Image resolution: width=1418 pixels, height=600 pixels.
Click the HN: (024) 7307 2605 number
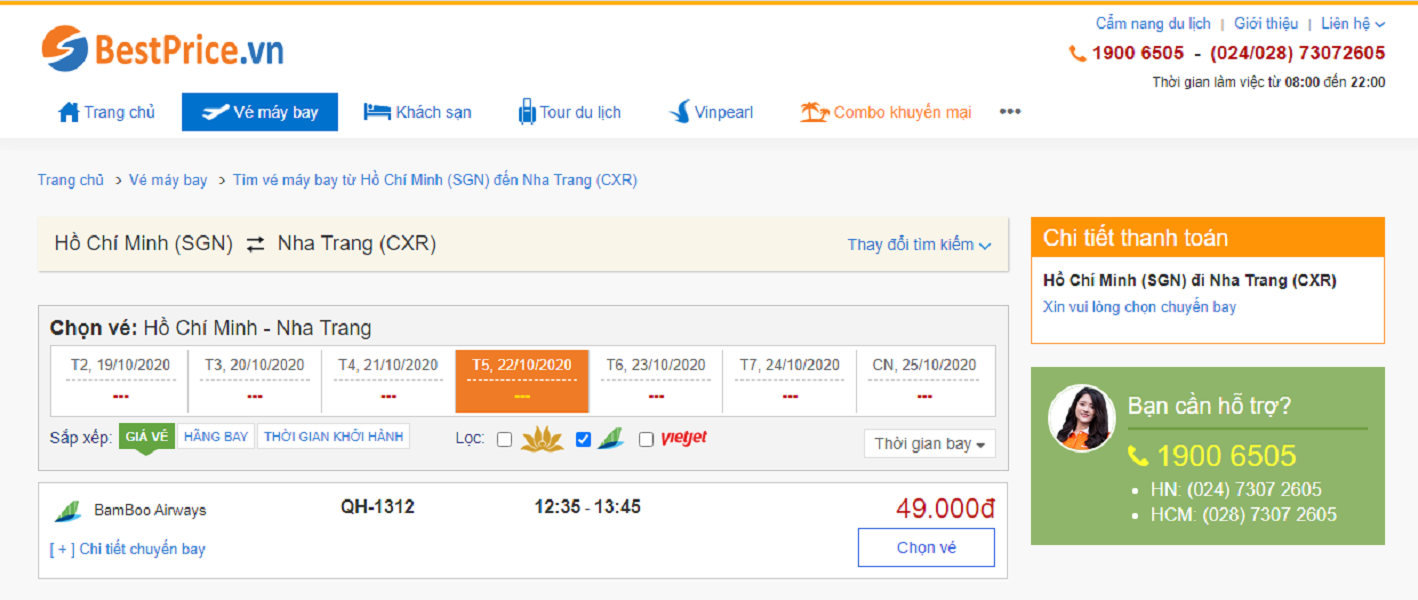click(x=1236, y=490)
